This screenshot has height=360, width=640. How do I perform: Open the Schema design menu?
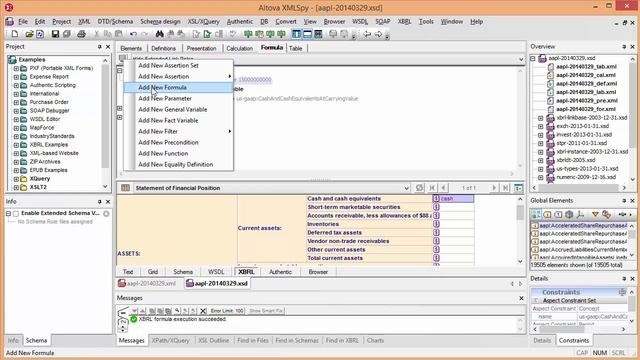pyautogui.click(x=160, y=22)
